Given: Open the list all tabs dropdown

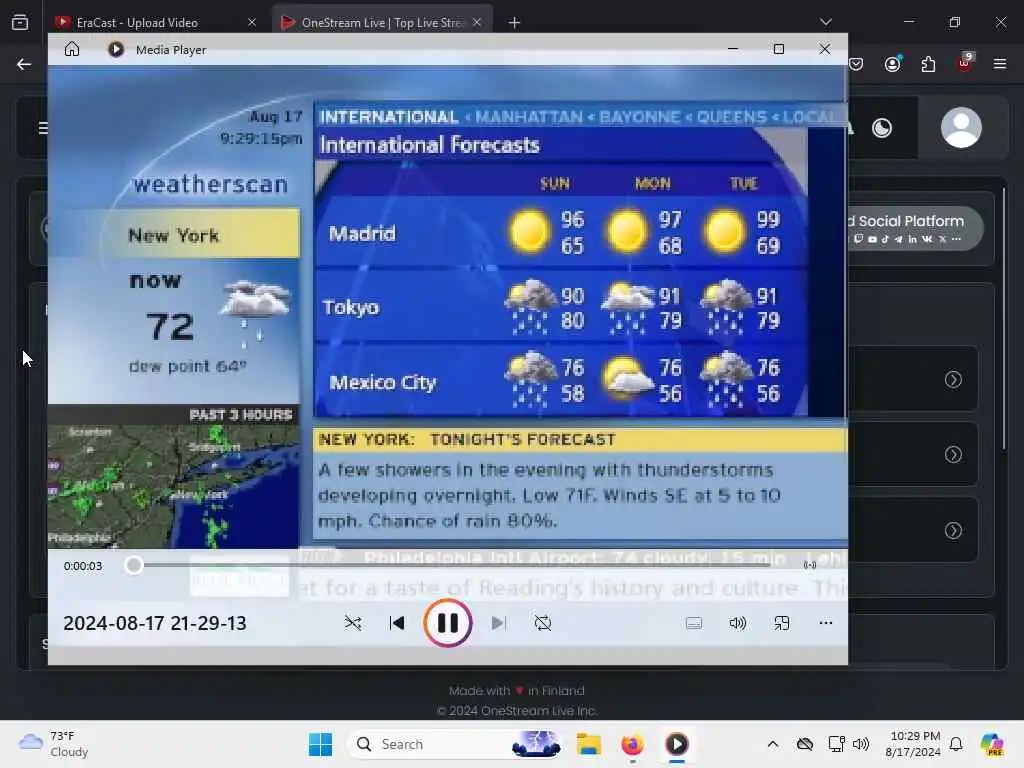Looking at the screenshot, I should tap(826, 22).
